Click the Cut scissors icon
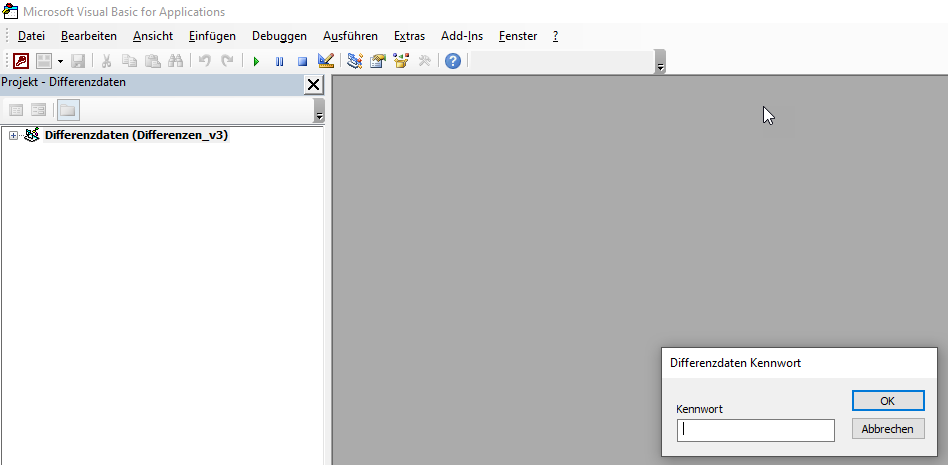Viewport: 948px width, 465px height. coord(106,61)
